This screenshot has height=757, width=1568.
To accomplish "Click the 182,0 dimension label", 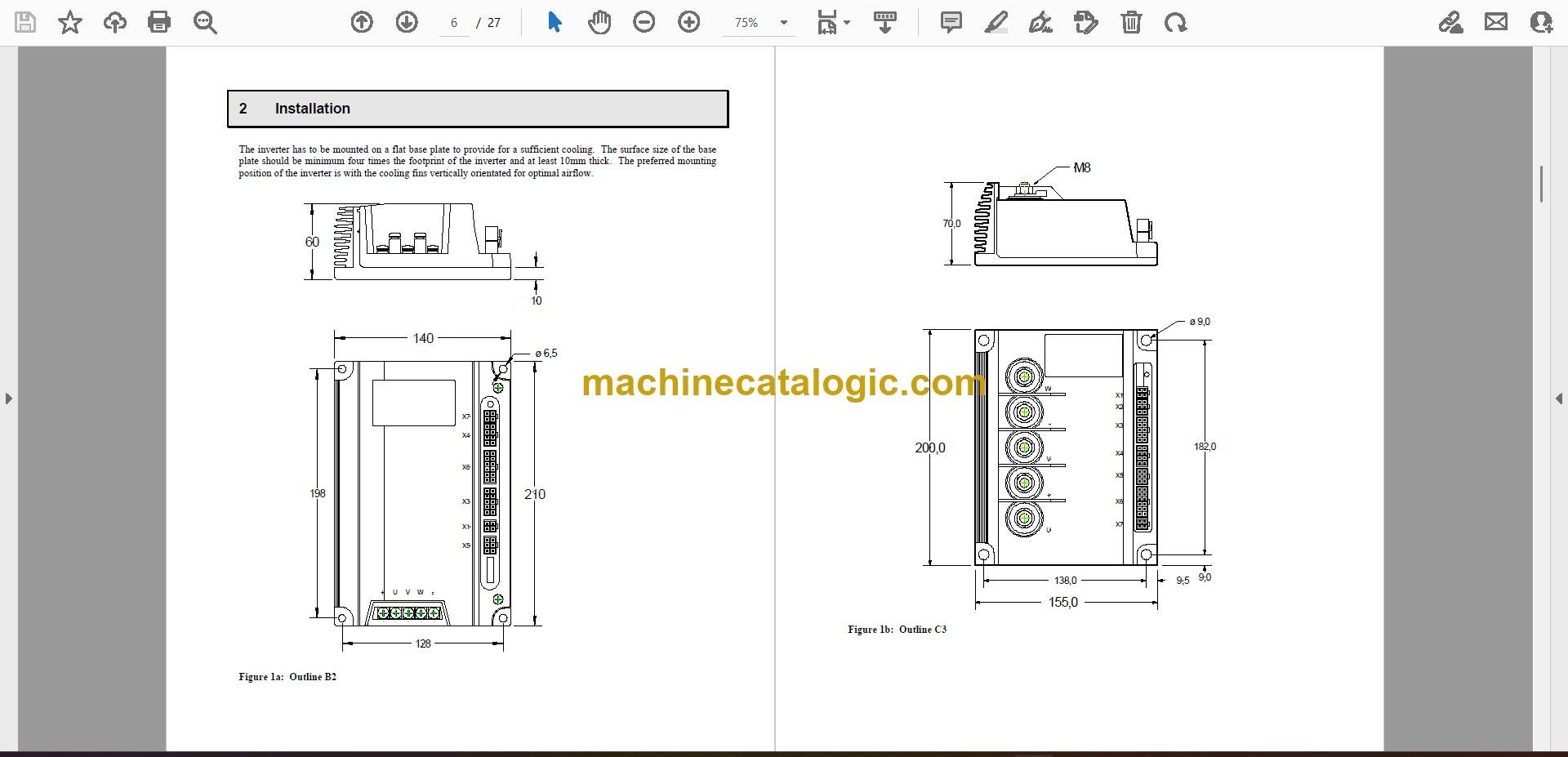I will 1205,447.
